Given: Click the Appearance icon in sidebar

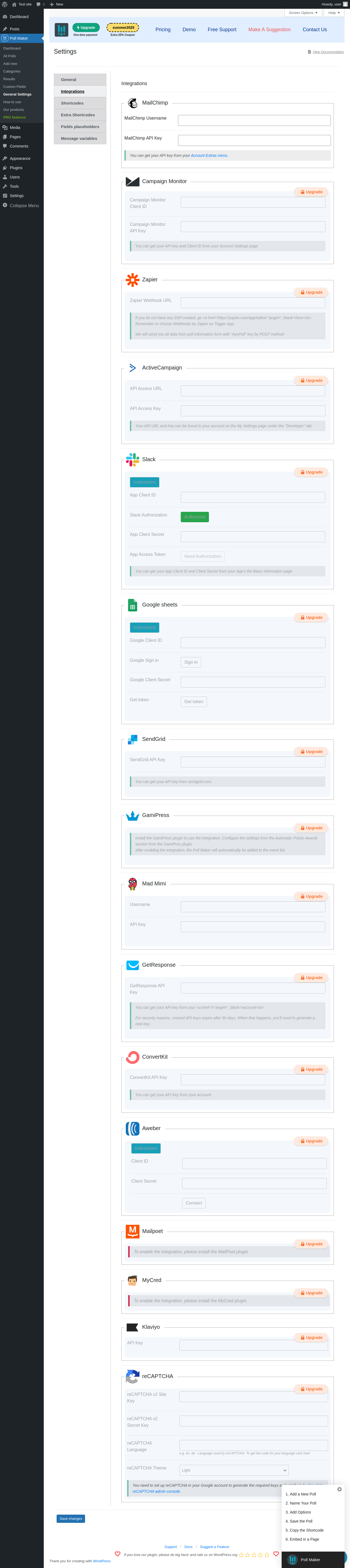Looking at the screenshot, I should click(5, 158).
